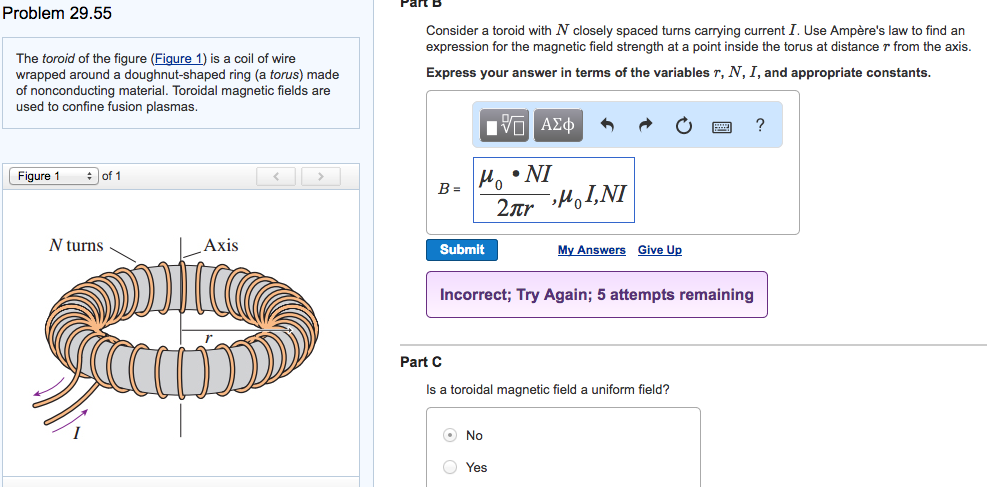Go to previous figure with the left chevron
Screen dimensions: 1000x487
click(277, 177)
